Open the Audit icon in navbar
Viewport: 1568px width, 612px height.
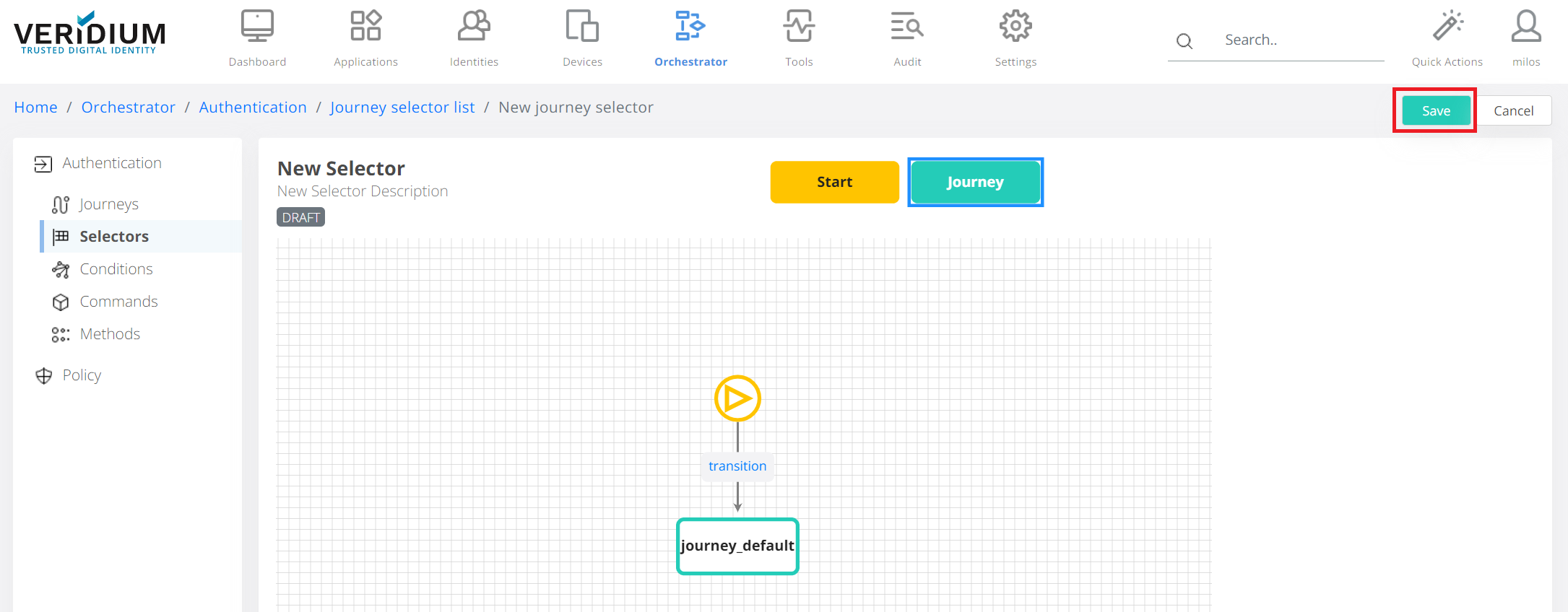click(x=907, y=27)
